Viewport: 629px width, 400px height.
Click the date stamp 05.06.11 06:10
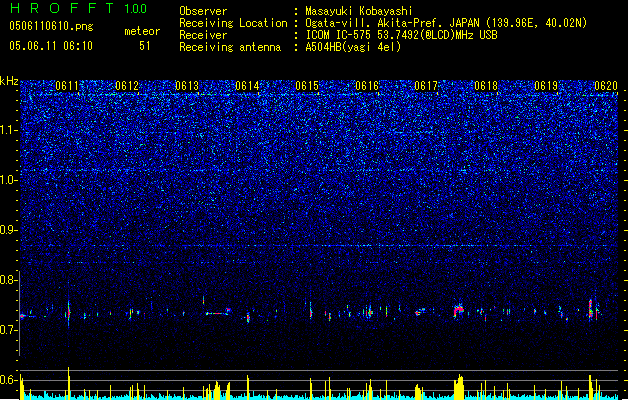pyautogui.click(x=51, y=46)
